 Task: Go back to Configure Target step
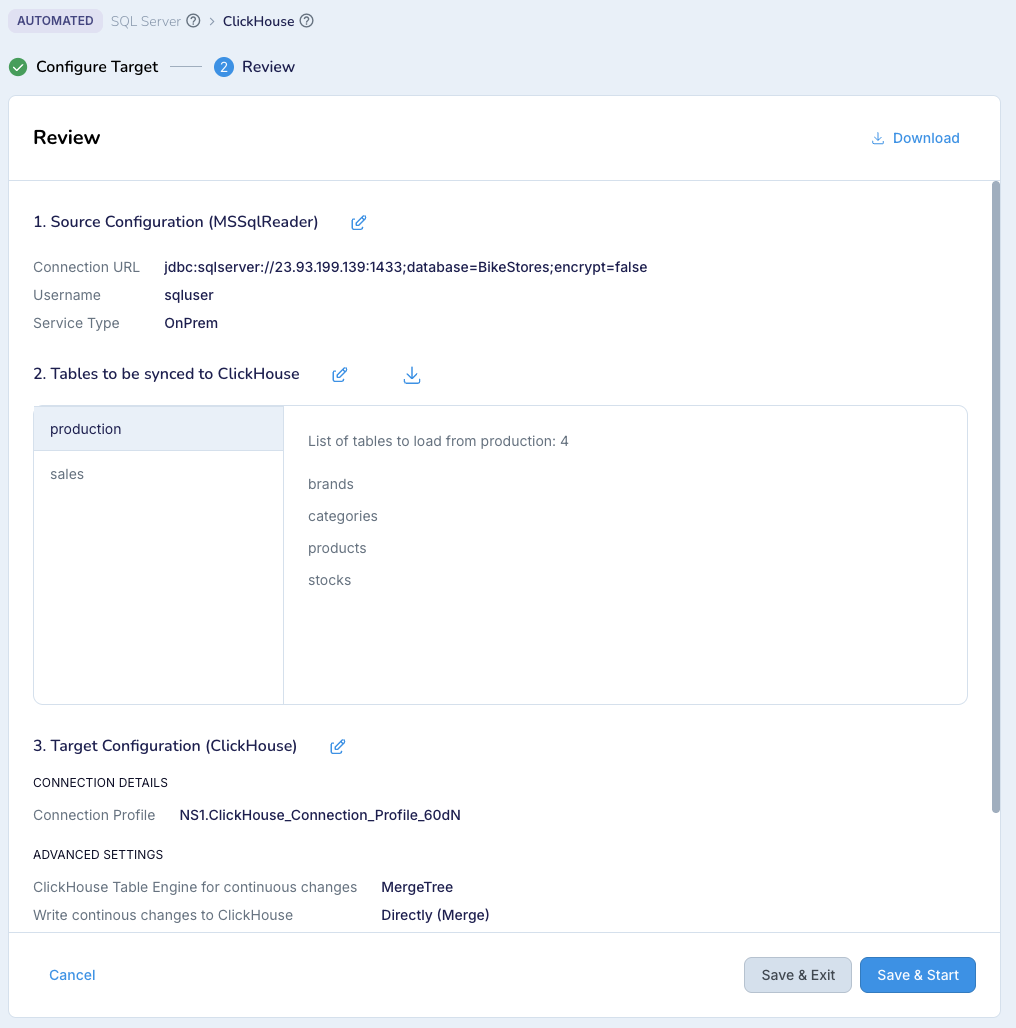(97, 67)
